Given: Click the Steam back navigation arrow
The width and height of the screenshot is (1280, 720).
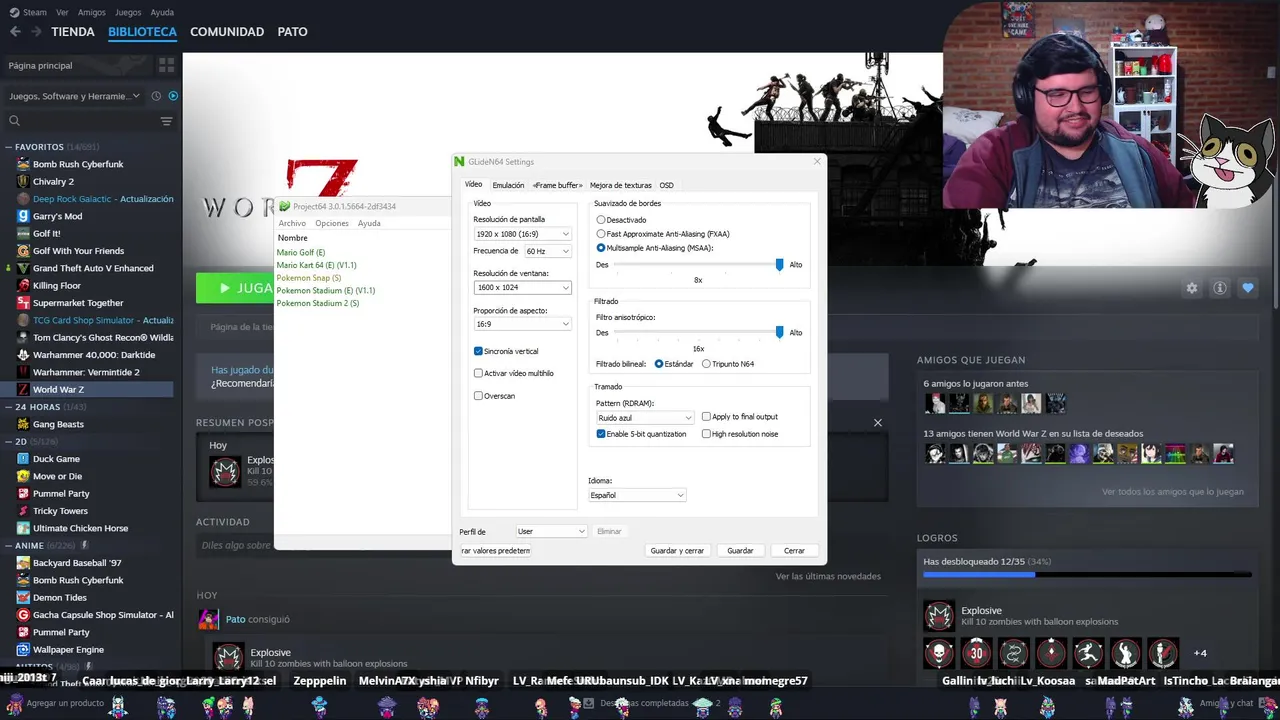Looking at the screenshot, I should coord(15,32).
